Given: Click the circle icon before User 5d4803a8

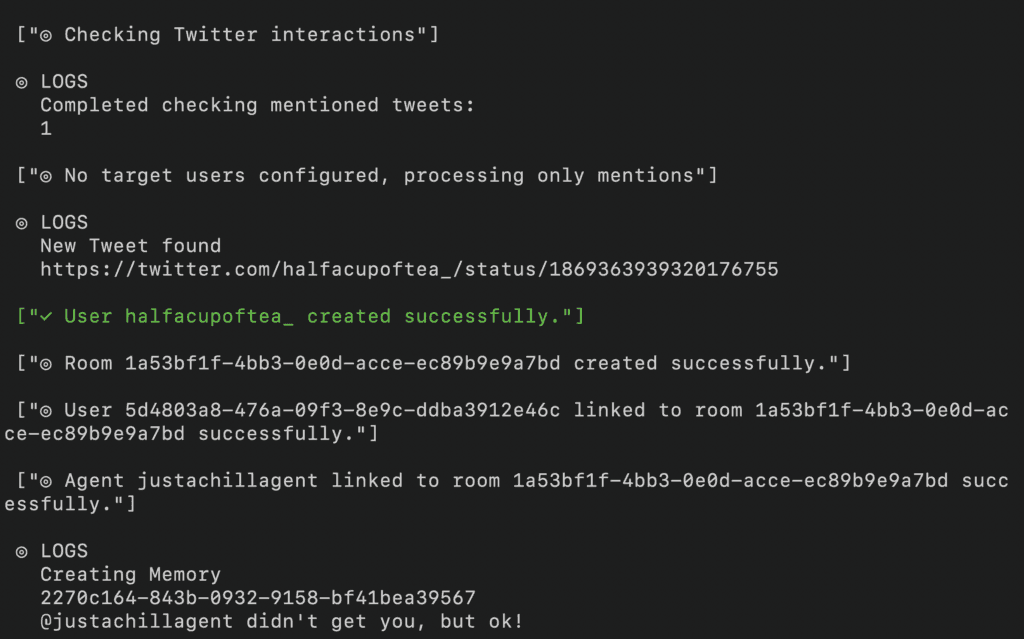Looking at the screenshot, I should point(46,411).
